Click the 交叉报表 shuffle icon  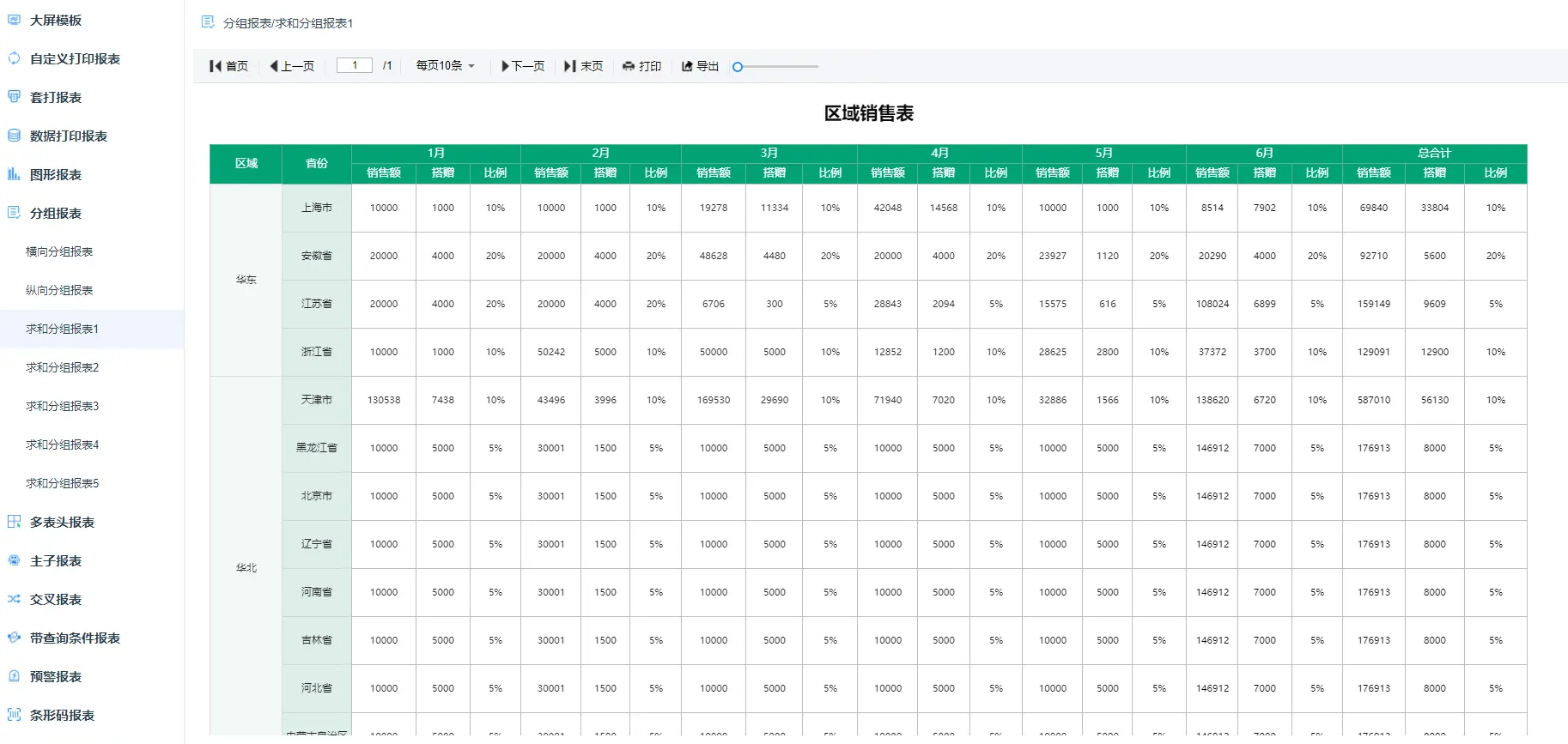14,599
